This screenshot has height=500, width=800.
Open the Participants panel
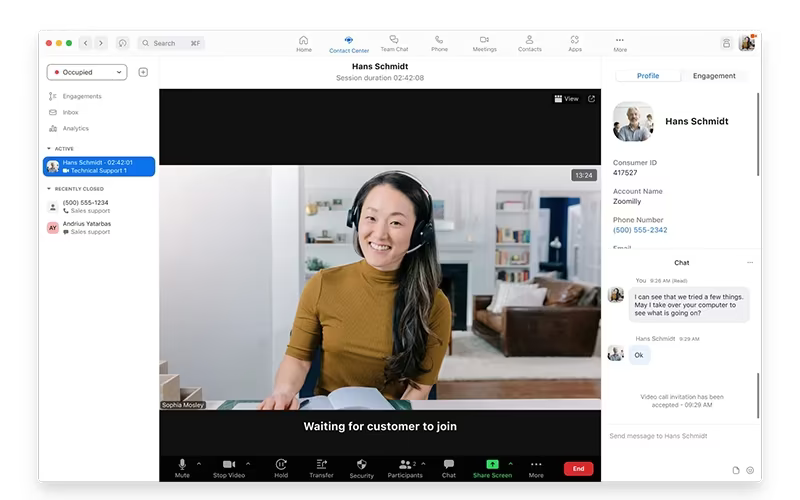pos(405,468)
